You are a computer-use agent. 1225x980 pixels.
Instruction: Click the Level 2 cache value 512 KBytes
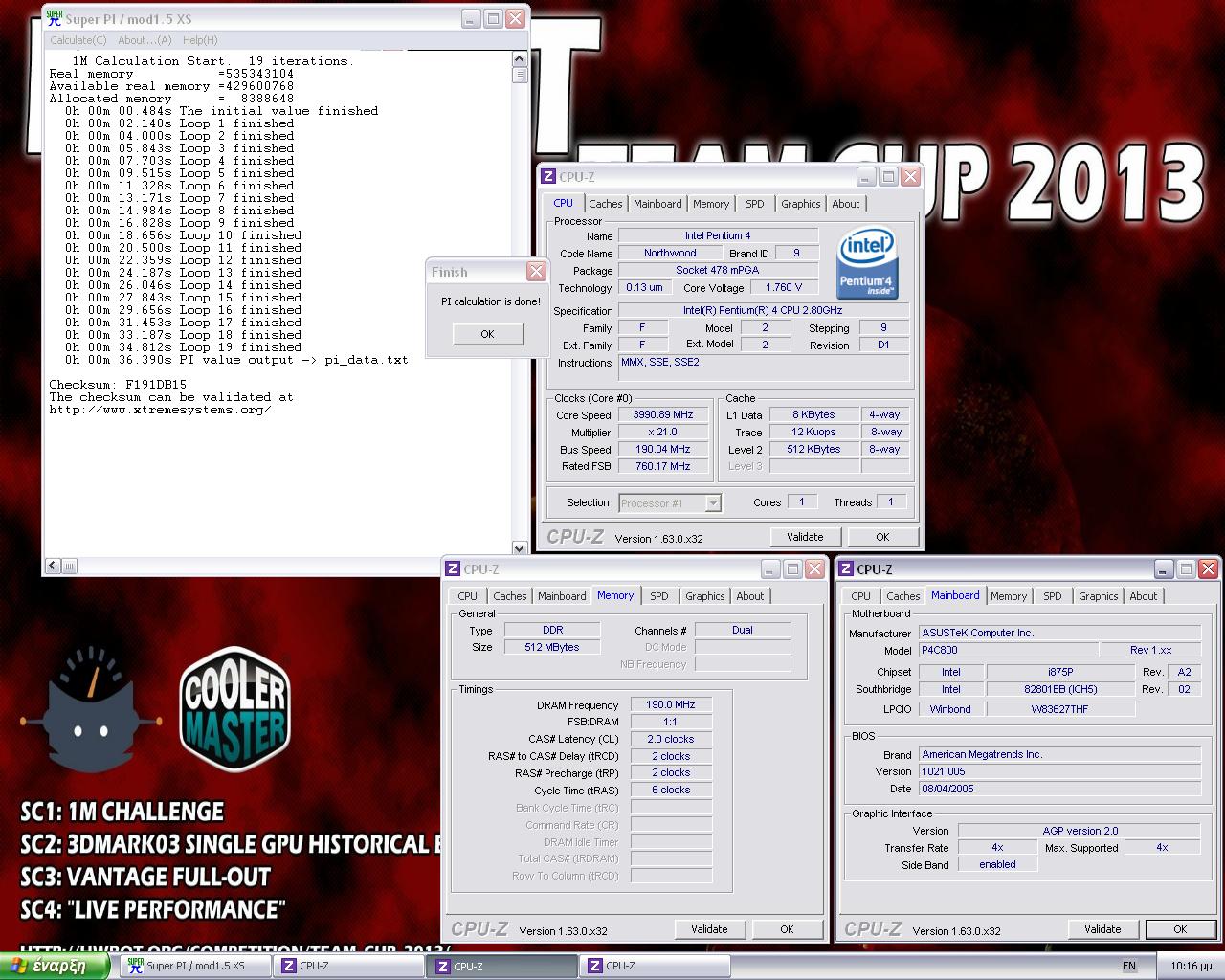[x=813, y=449]
